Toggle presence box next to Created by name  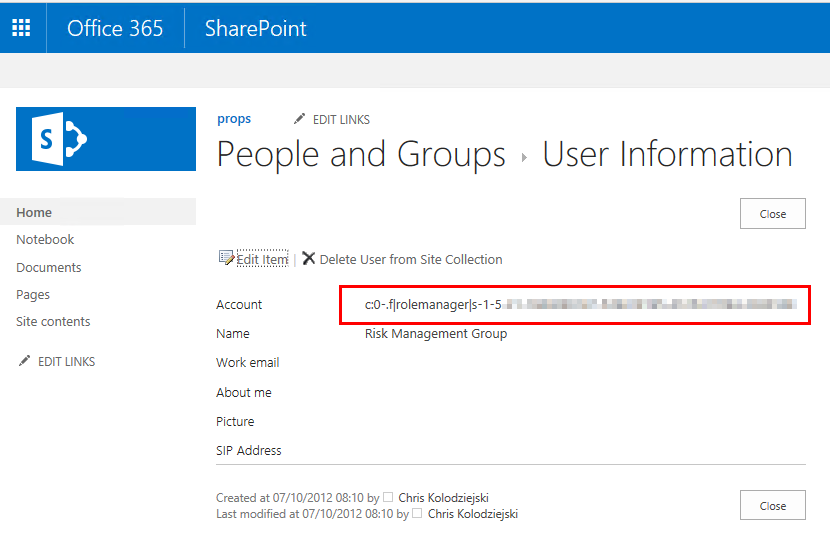click(388, 497)
